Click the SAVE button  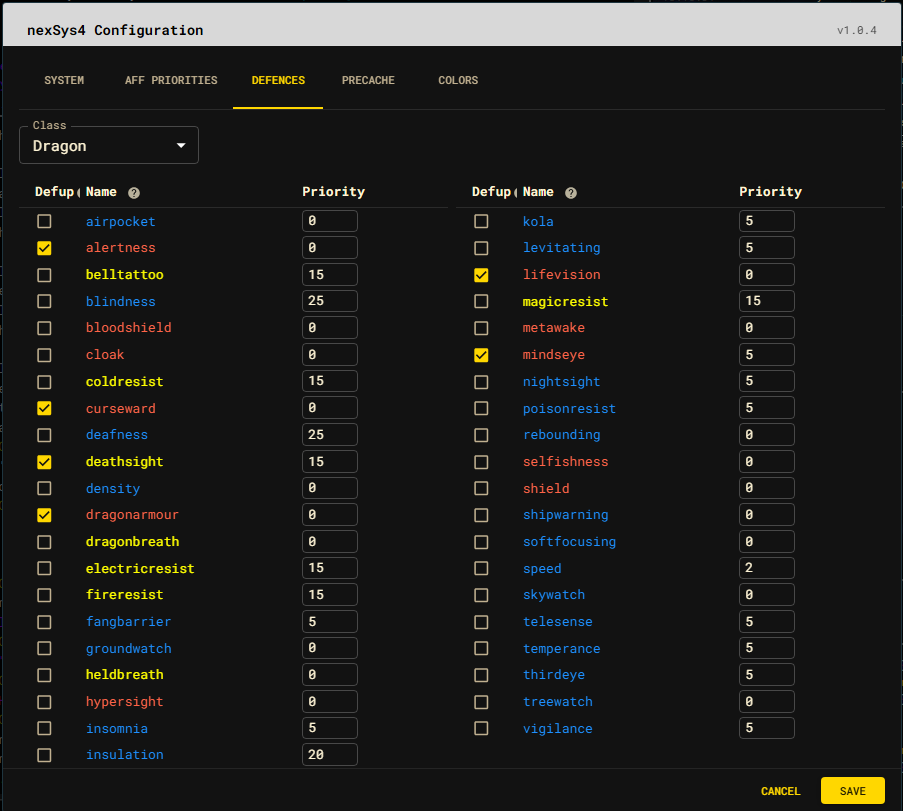852,790
